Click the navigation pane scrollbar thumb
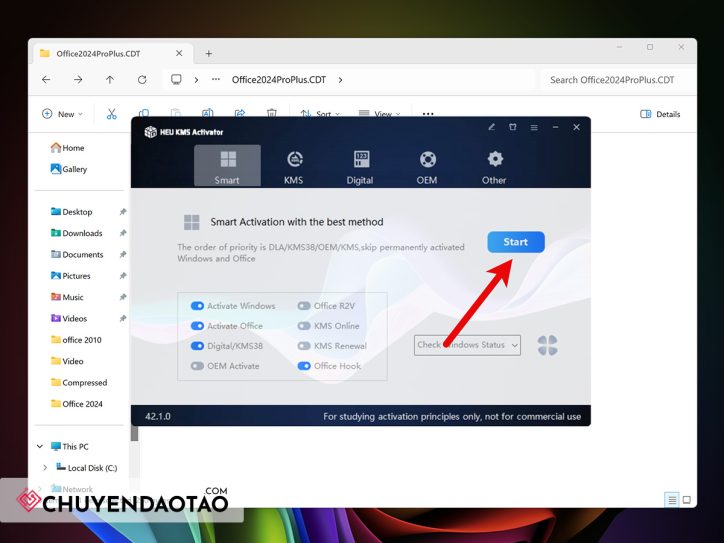724x543 pixels. tap(134, 433)
